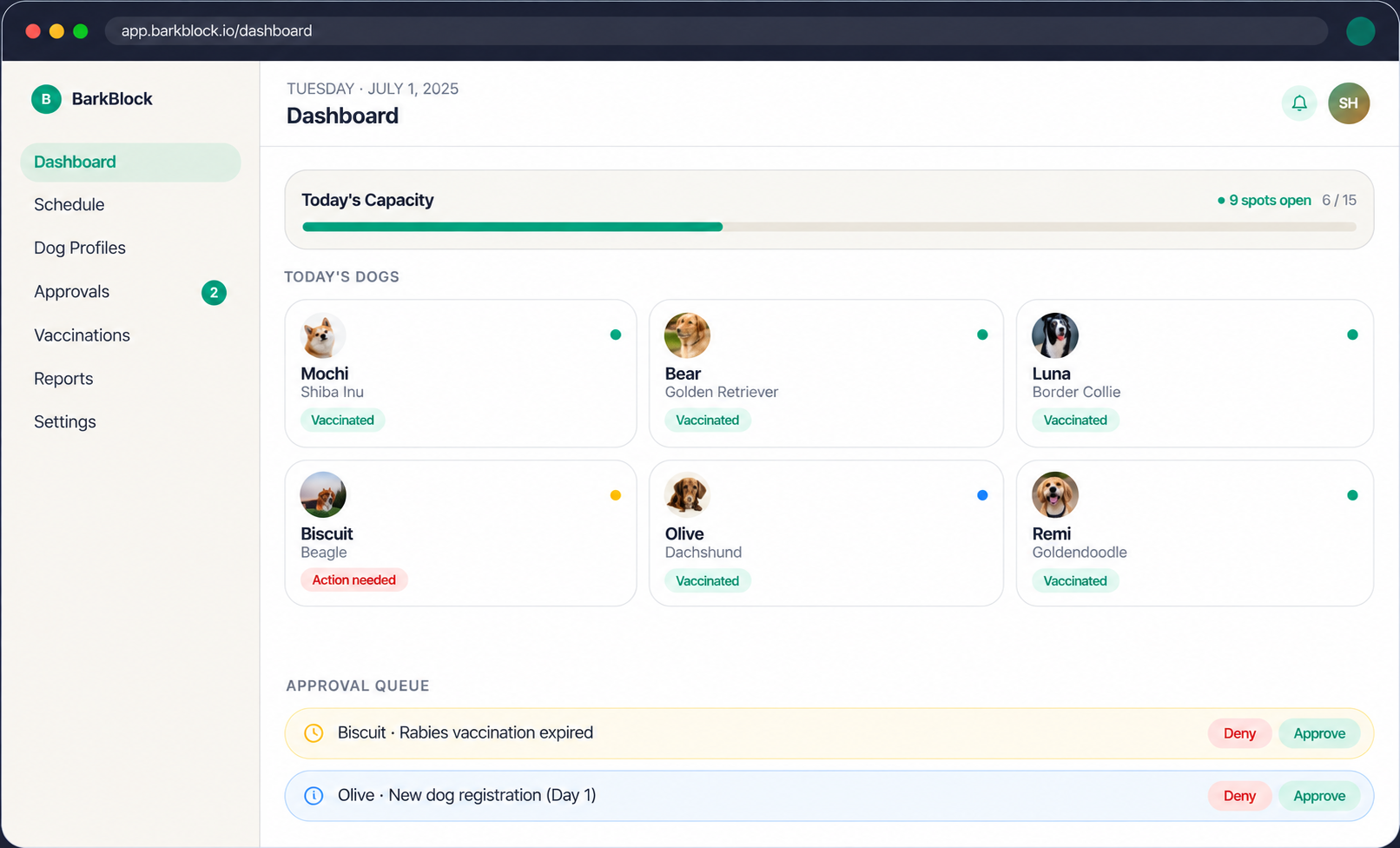Viewport: 1400px width, 848px height.
Task: Click Bear's name on his card
Action: pos(683,374)
